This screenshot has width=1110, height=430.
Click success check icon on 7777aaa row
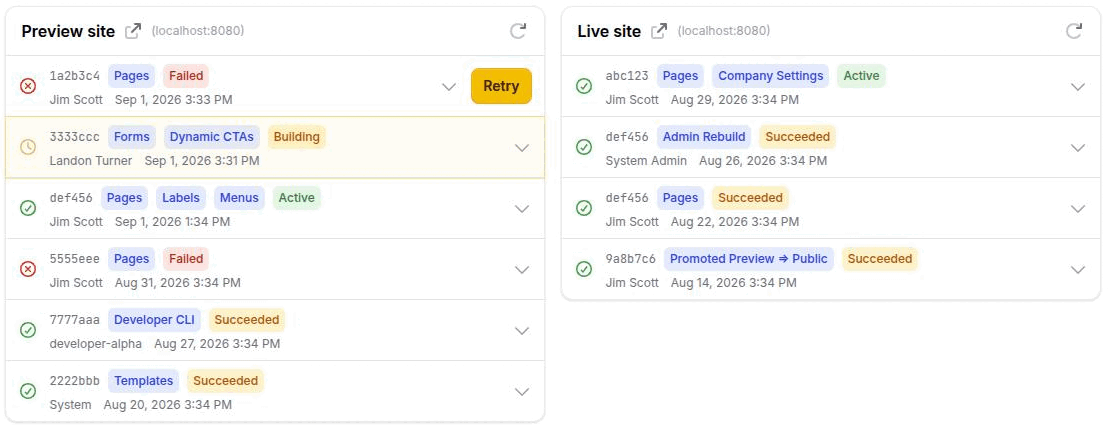tap(28, 330)
